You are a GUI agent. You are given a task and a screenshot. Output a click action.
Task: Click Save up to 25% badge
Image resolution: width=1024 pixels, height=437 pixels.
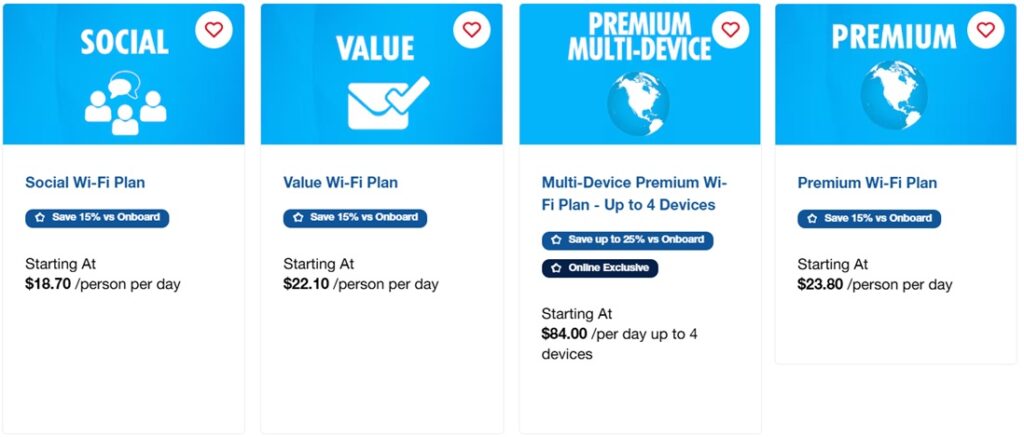point(627,241)
